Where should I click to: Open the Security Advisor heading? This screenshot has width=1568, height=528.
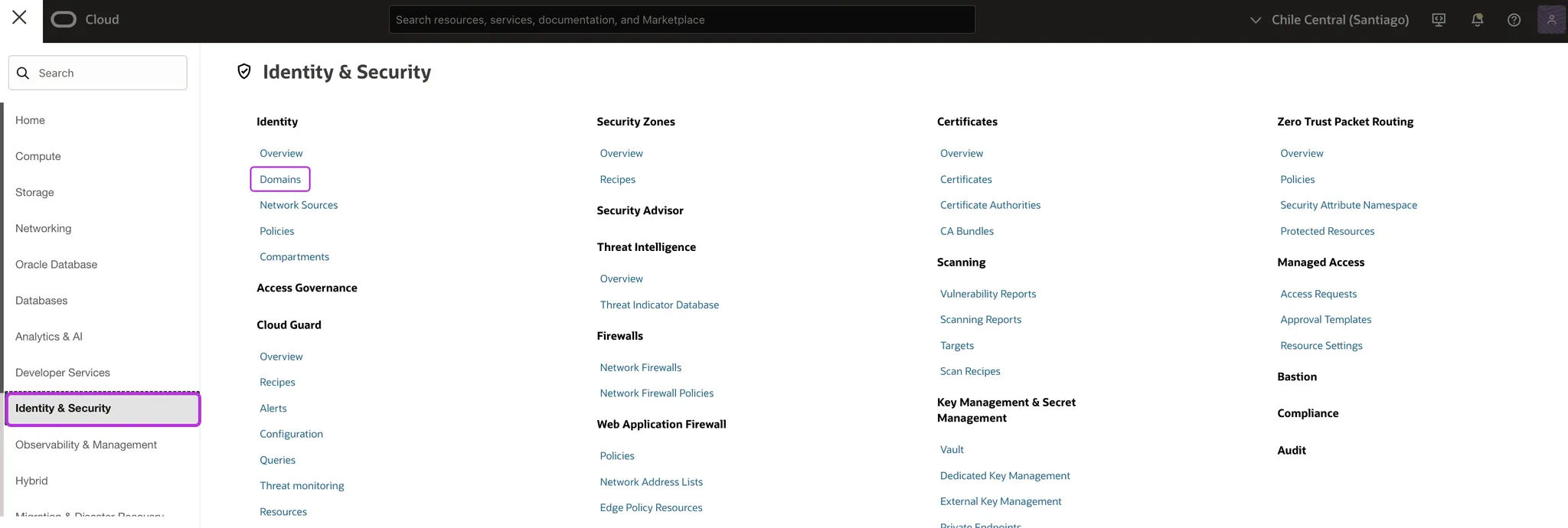[640, 210]
